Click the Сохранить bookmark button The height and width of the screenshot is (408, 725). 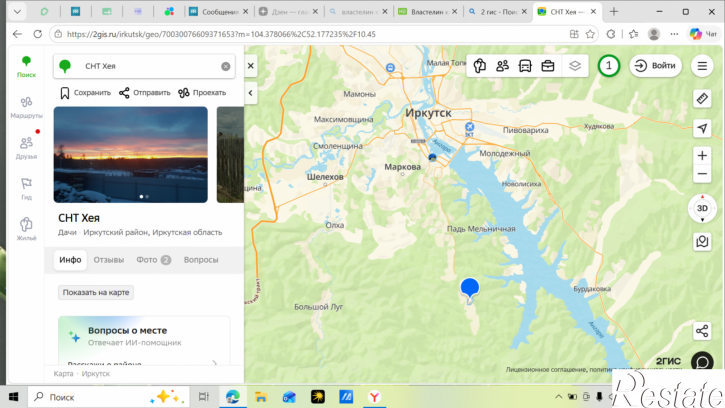coord(86,93)
